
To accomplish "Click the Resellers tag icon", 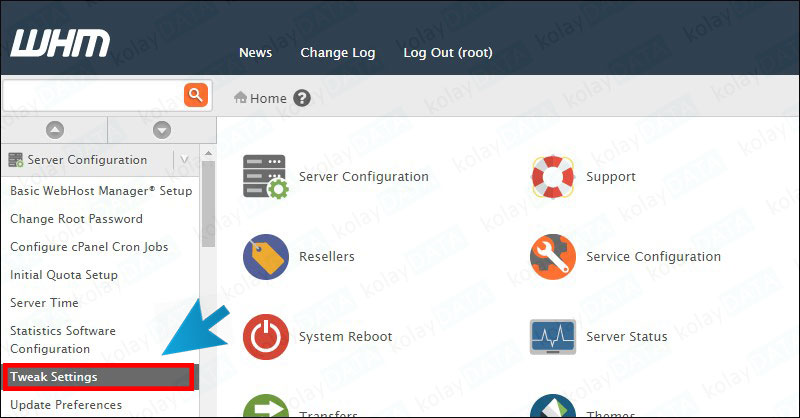I will (x=265, y=257).
